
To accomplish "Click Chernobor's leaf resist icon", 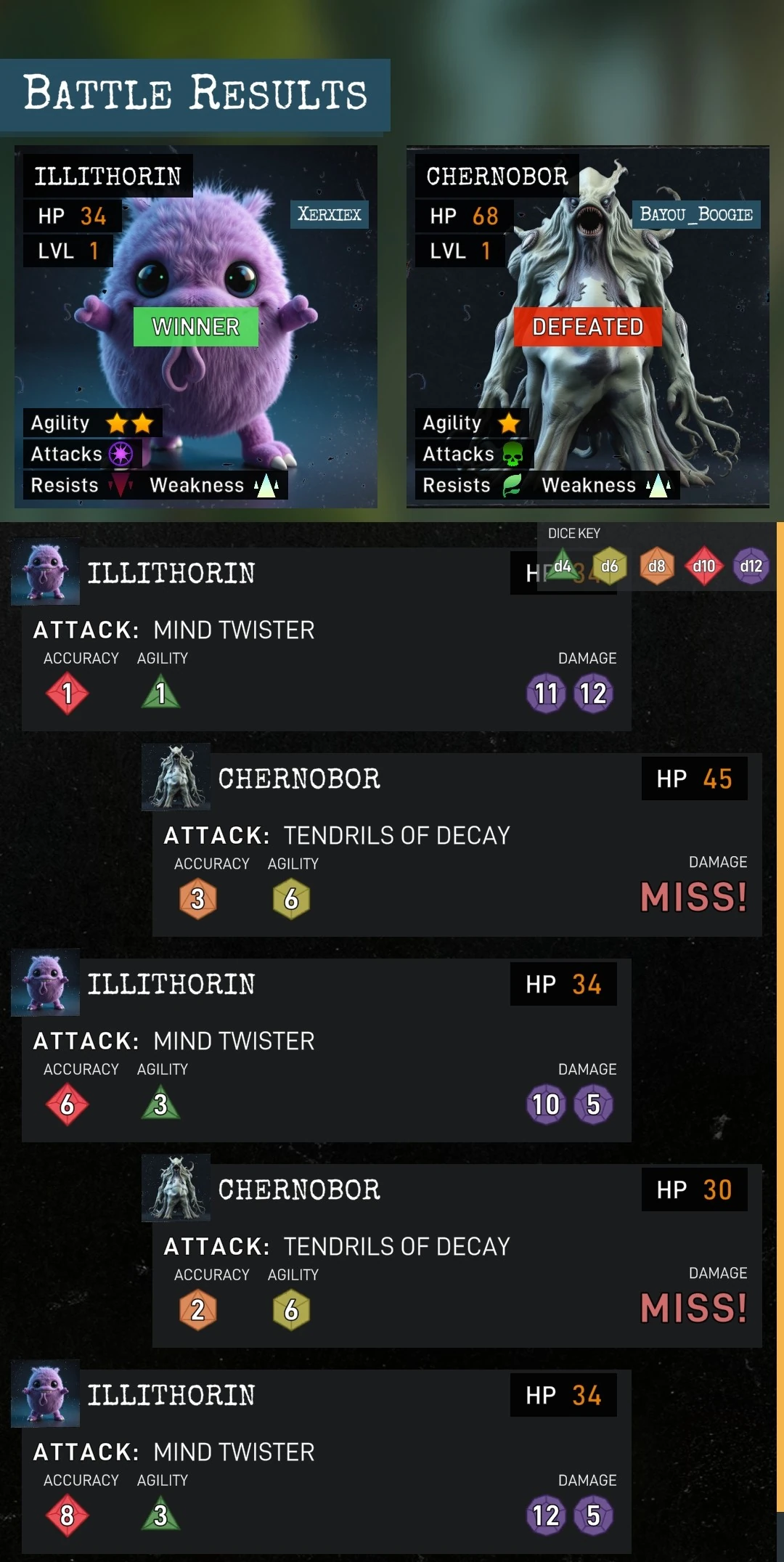I will [x=513, y=485].
